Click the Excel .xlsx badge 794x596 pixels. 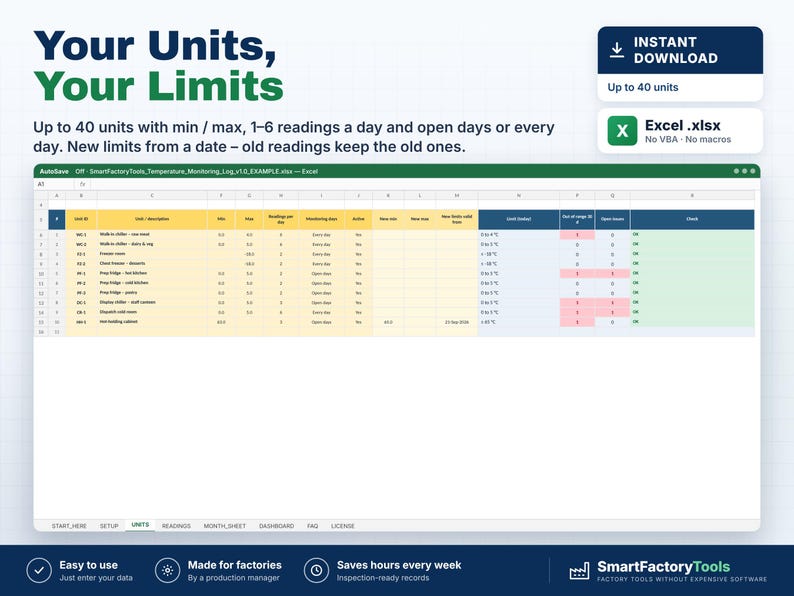[680, 131]
